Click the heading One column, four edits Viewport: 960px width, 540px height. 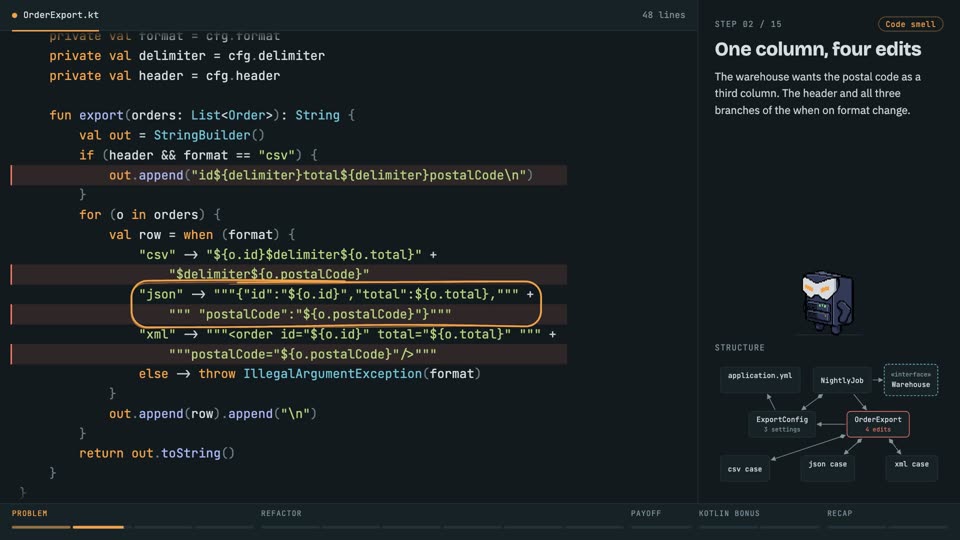pos(817,49)
